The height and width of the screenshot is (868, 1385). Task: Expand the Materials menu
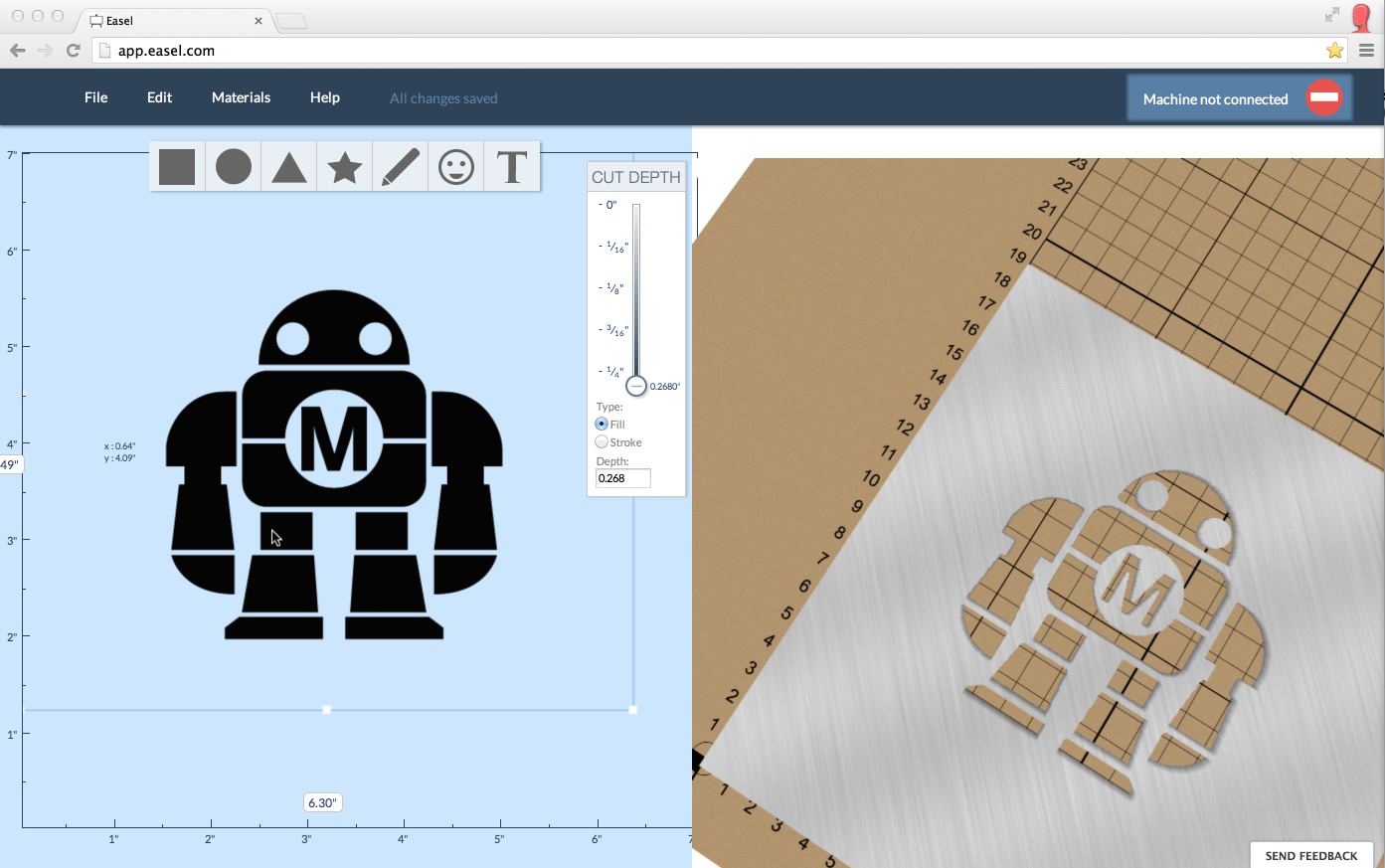point(241,97)
